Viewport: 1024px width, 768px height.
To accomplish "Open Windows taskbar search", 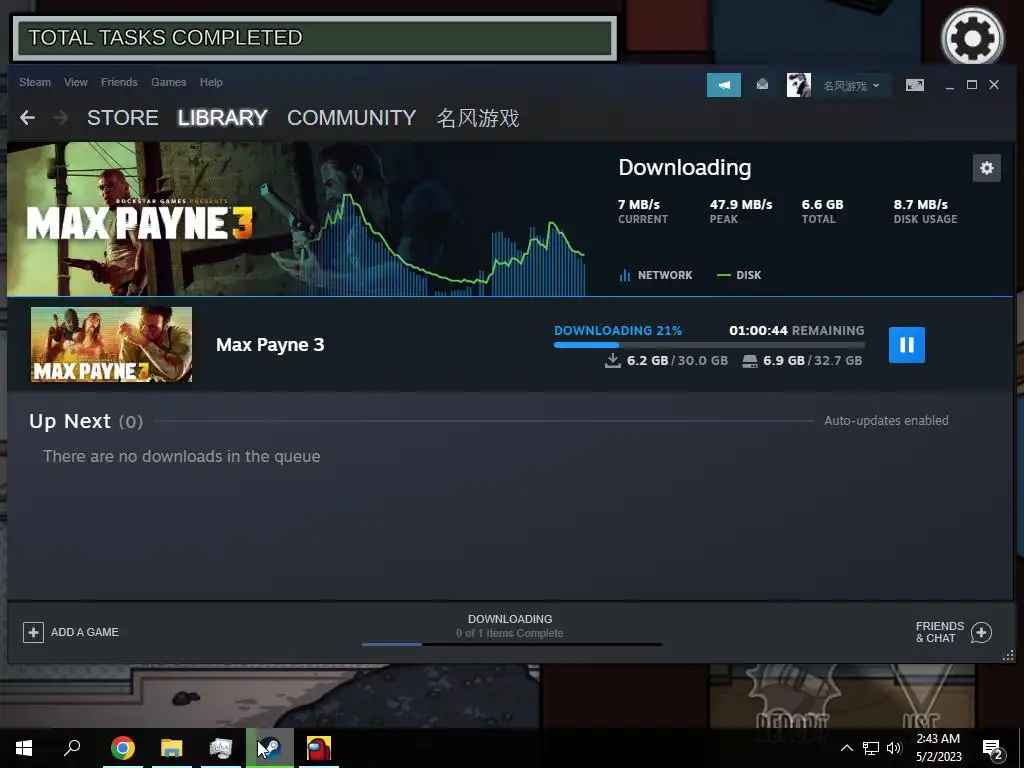I will pyautogui.click(x=72, y=748).
